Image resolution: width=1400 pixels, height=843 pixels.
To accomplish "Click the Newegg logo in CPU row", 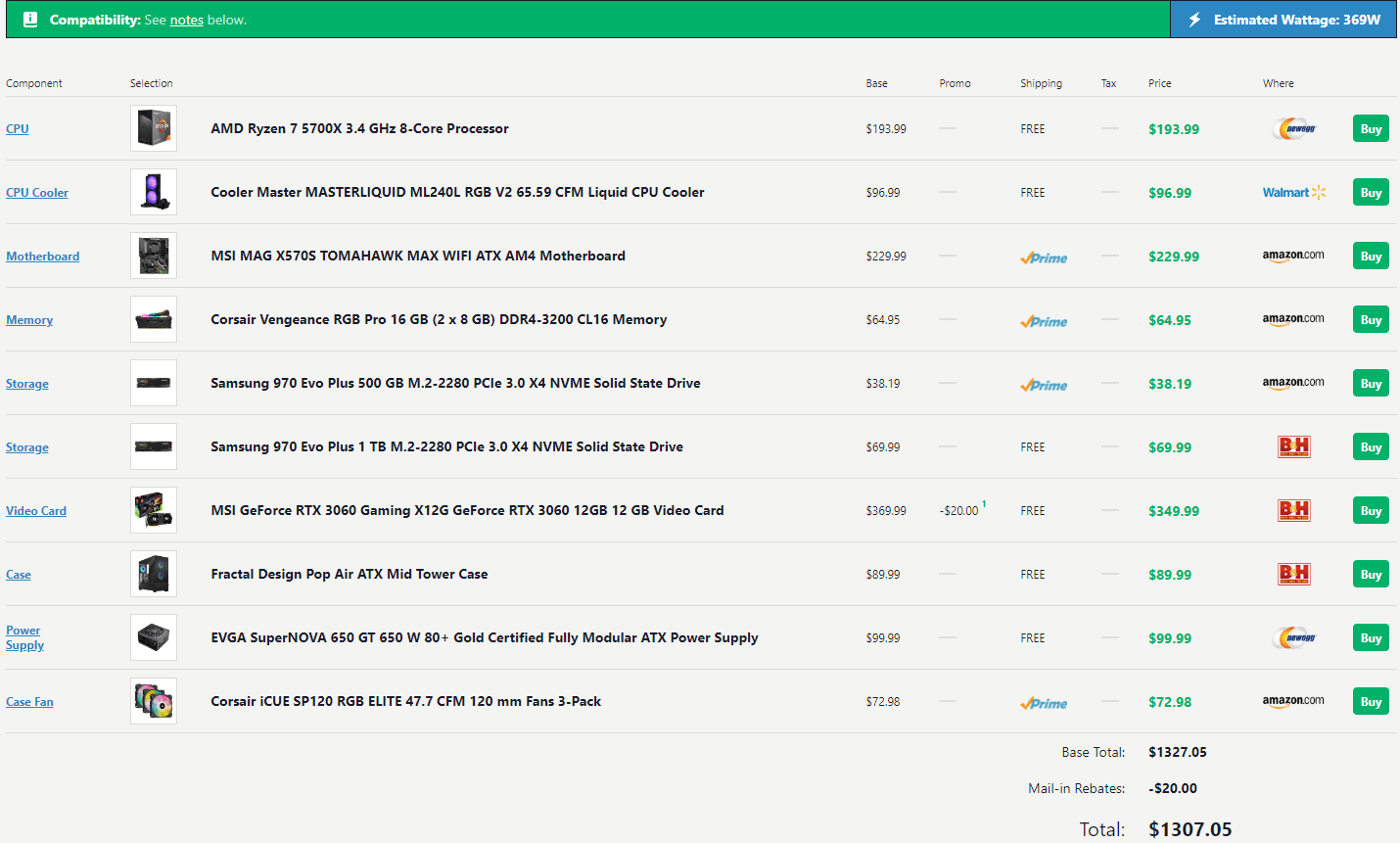I will pyautogui.click(x=1294, y=128).
